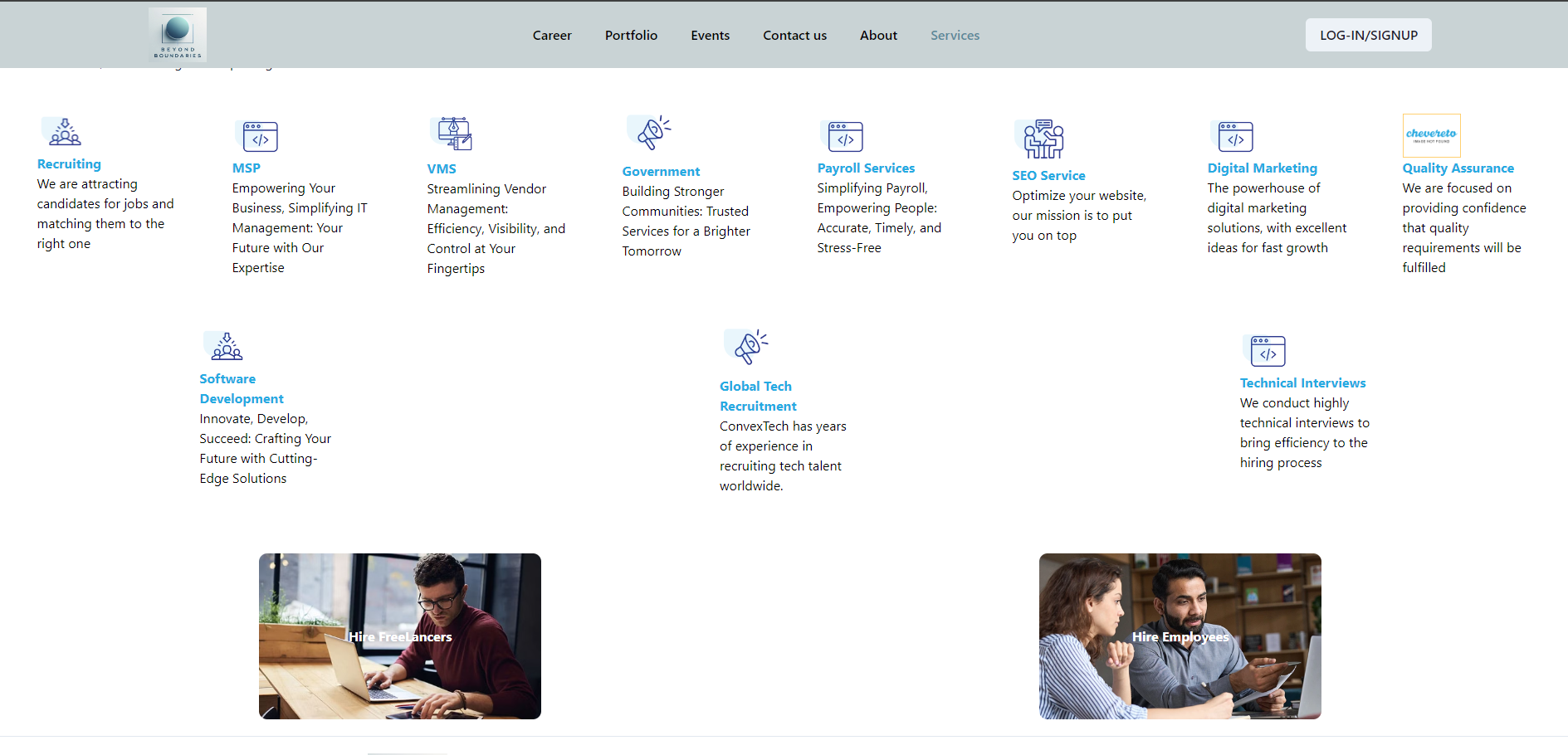Click the SEO Service team icon
The width and height of the screenshot is (1568, 755).
[x=1041, y=139]
